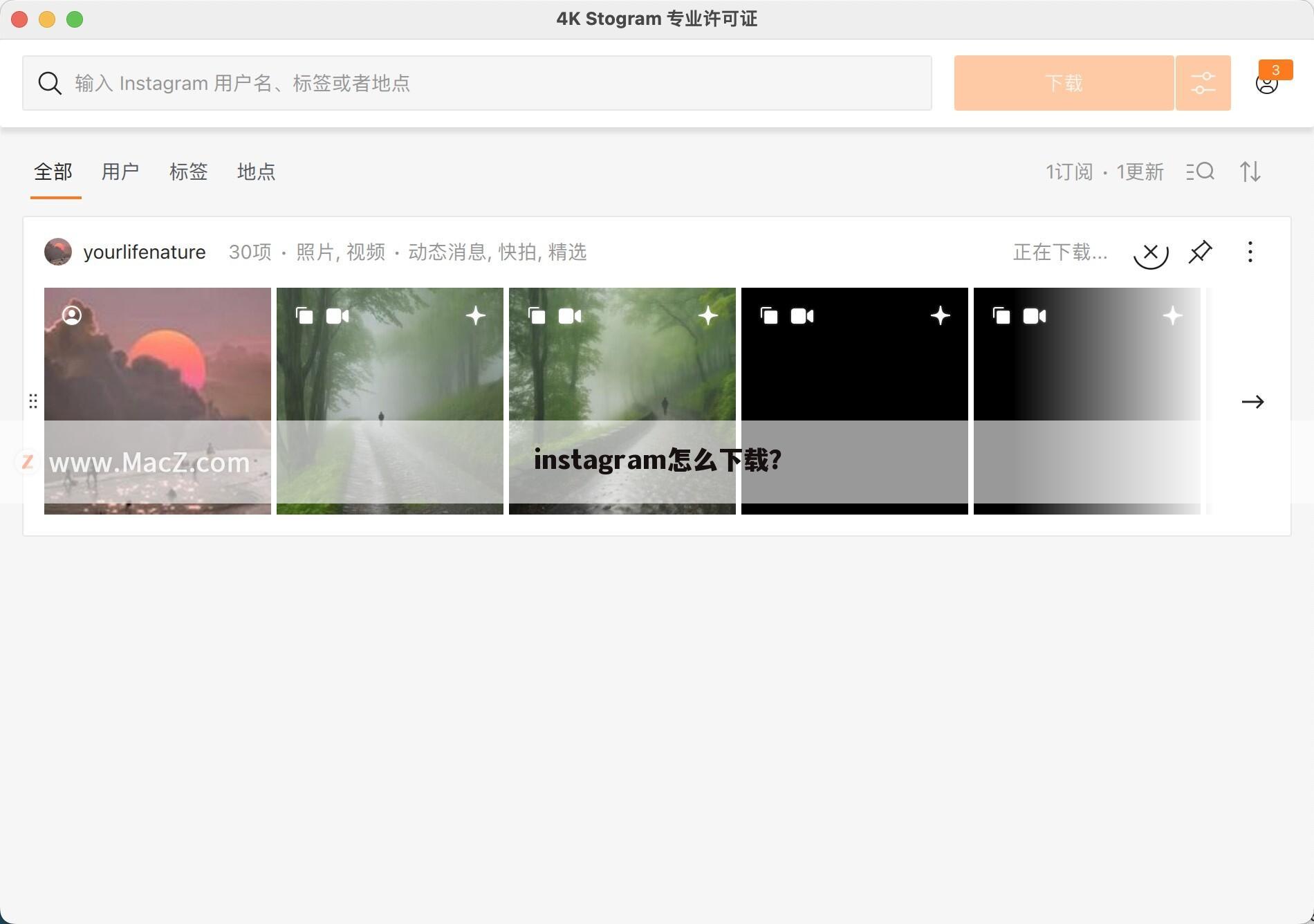
Task: Click the orange notification badge 3
Action: coord(1276,70)
